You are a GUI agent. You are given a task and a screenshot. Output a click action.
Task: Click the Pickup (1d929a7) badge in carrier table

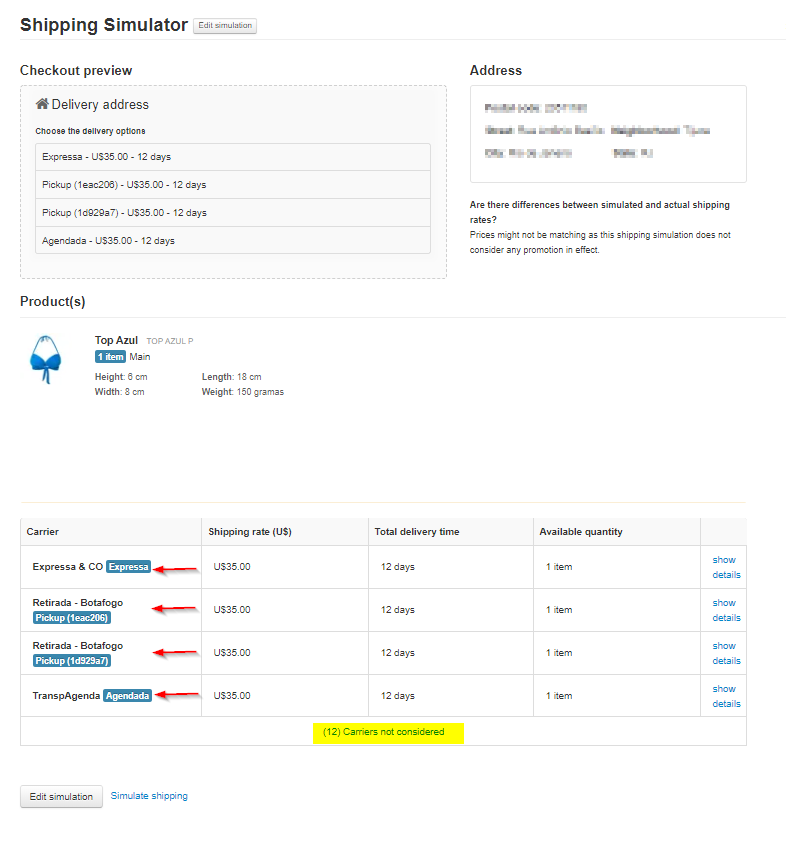(71, 660)
